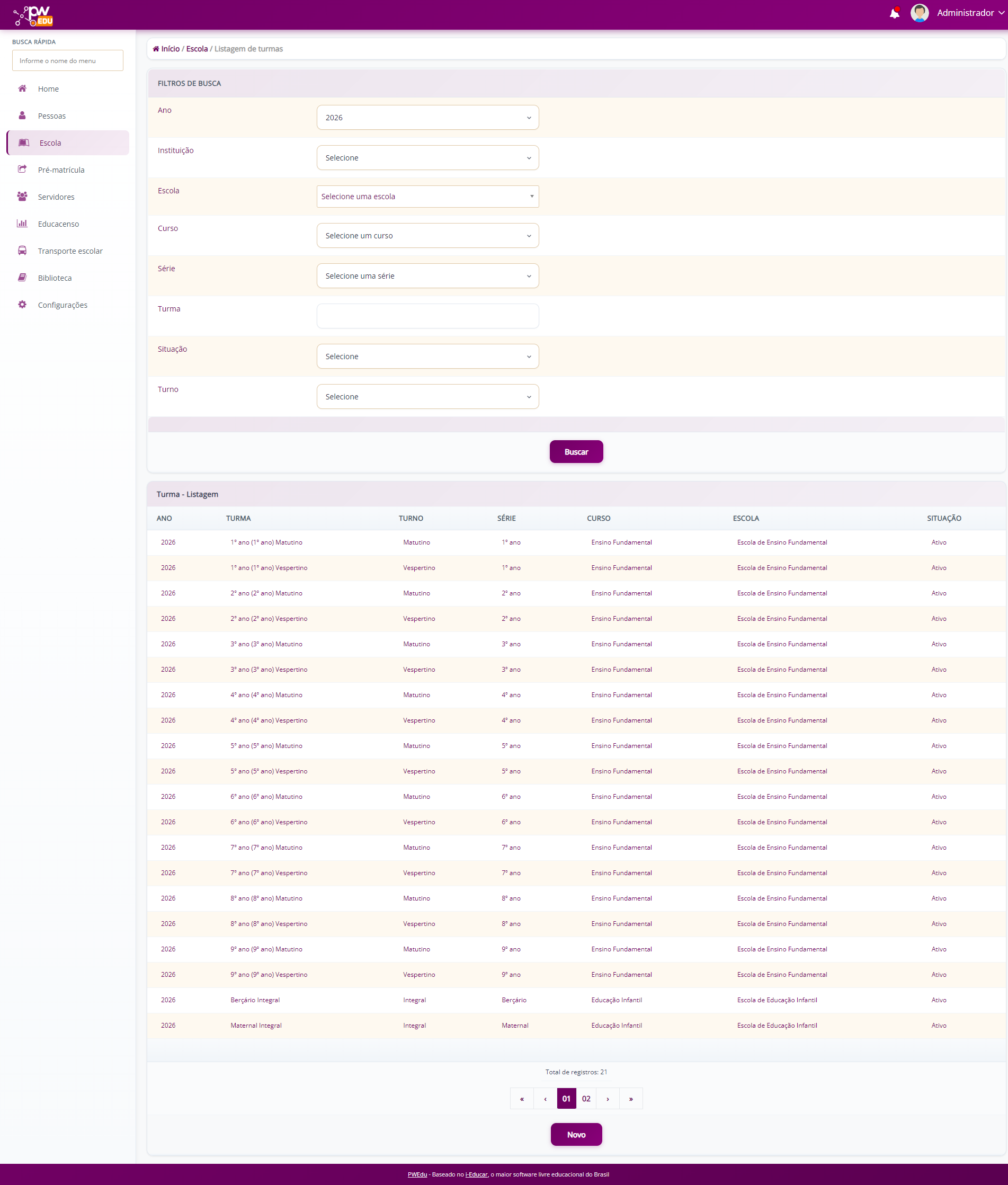Viewport: 1008px width, 1185px height.
Task: Click the Configurações gear icon
Action: pos(22,305)
